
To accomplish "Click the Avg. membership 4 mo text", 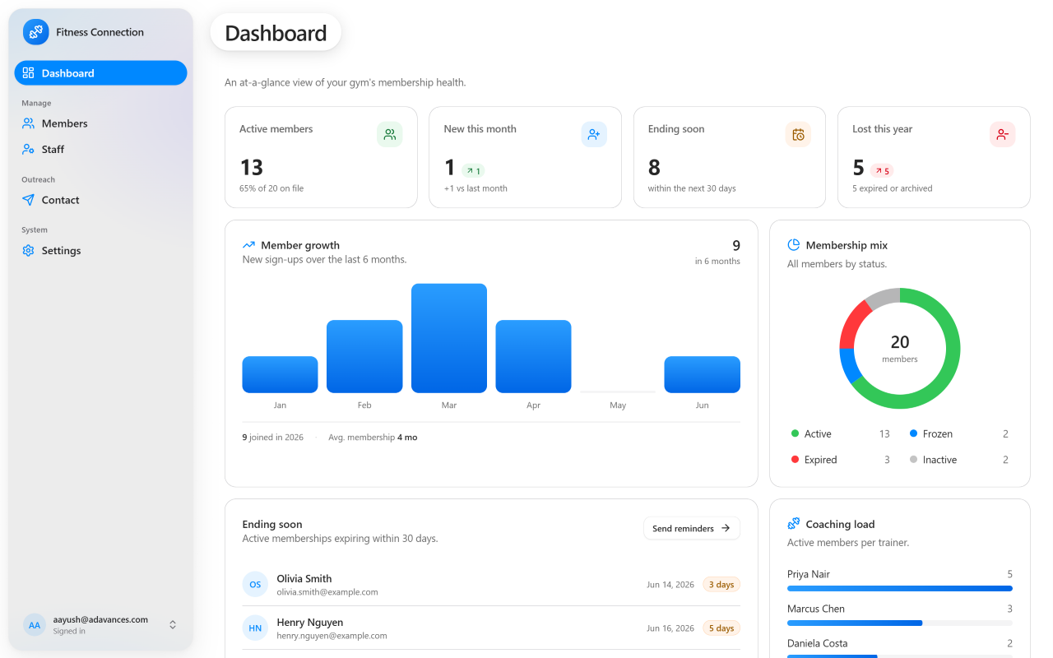I will tap(373, 437).
